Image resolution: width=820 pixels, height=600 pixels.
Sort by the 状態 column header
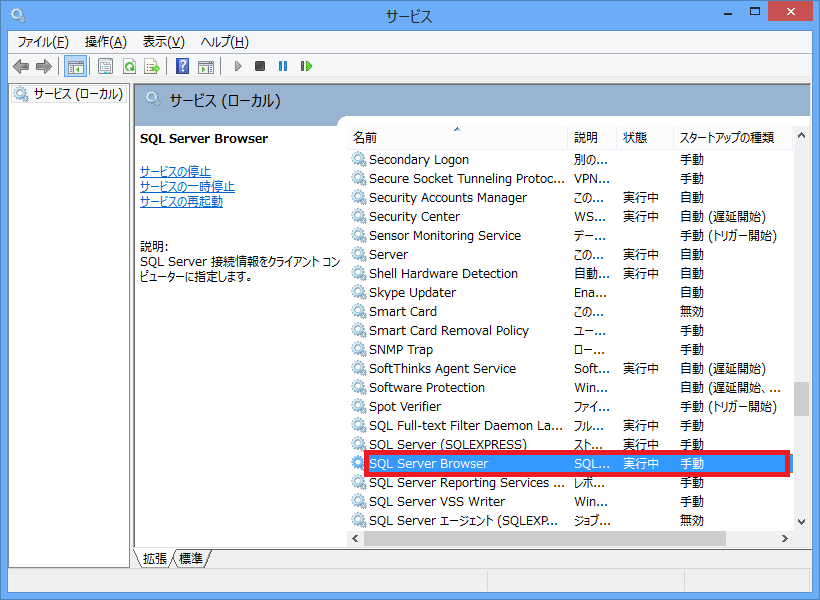pos(645,138)
